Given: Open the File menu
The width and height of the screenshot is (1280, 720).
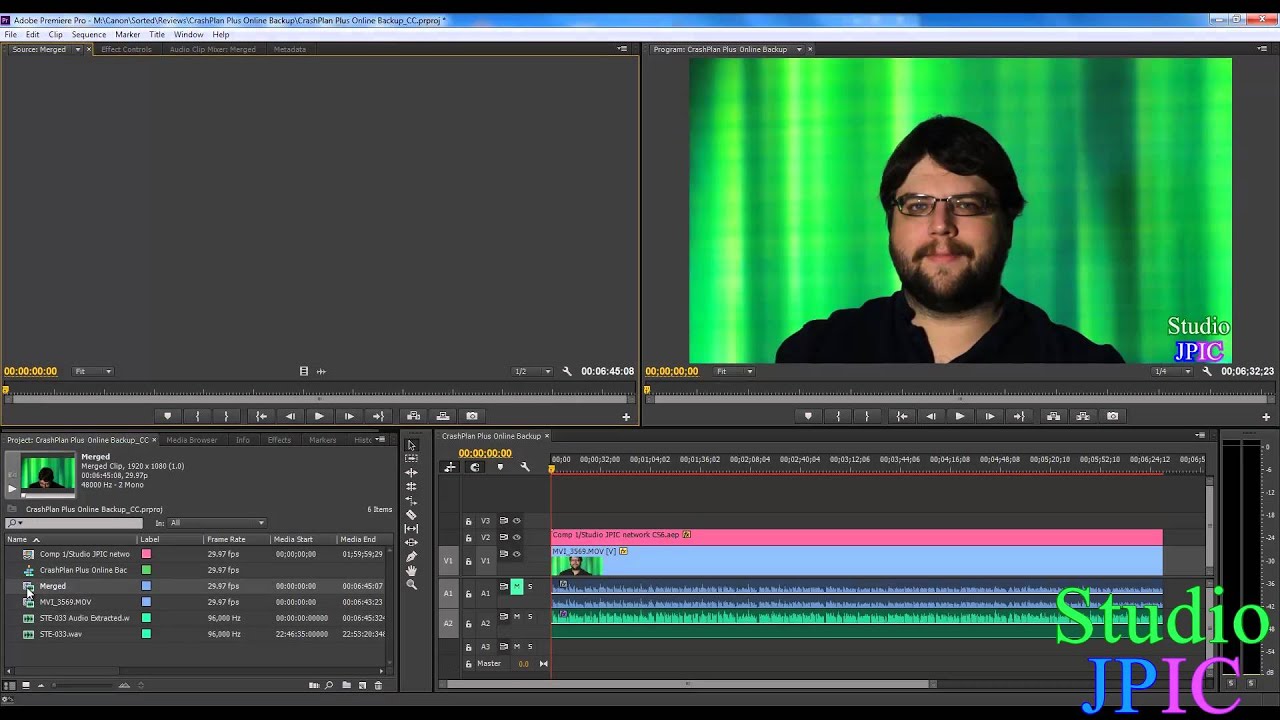Looking at the screenshot, I should tap(10, 34).
